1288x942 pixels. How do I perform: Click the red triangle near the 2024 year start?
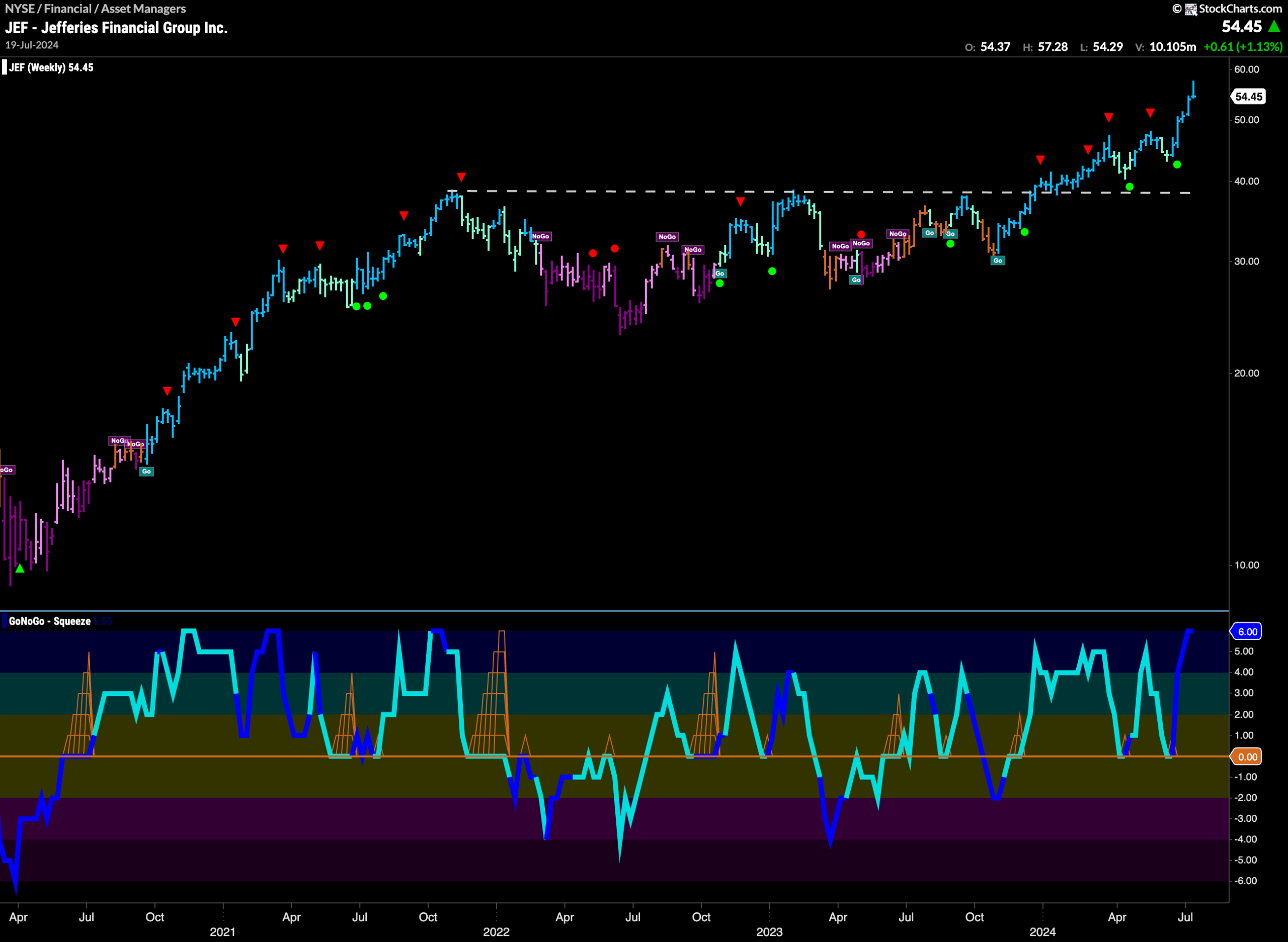click(1040, 159)
